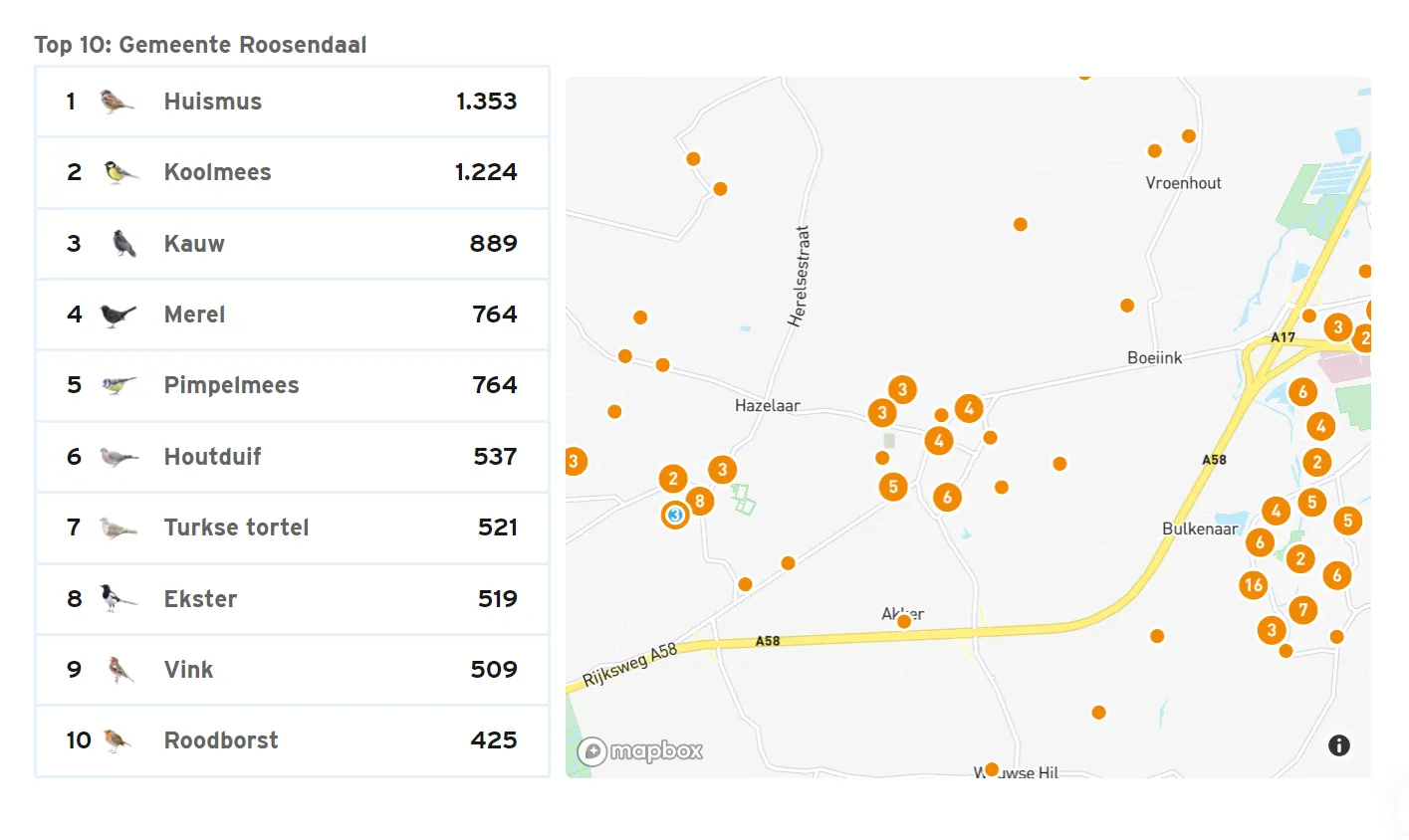The width and height of the screenshot is (1409, 840).
Task: Click the Roodborst robin icon
Action: [x=117, y=740]
